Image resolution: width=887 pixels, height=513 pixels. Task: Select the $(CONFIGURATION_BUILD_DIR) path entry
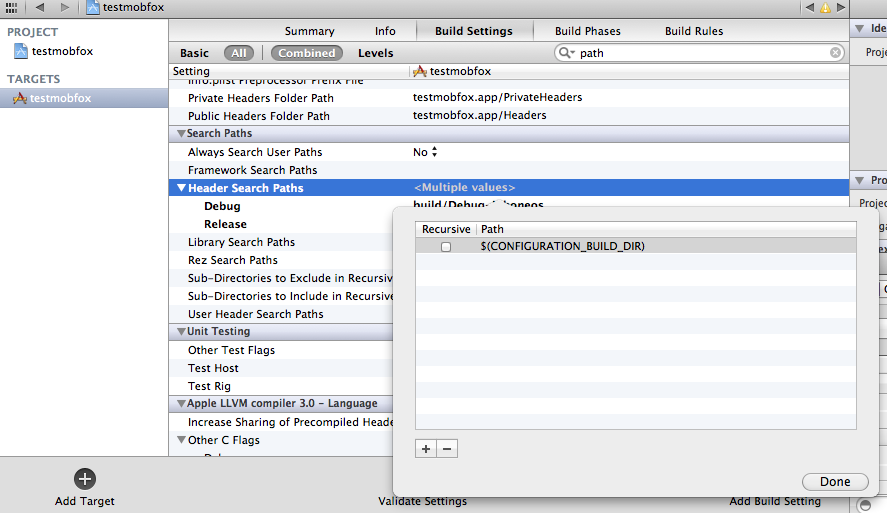tap(562, 246)
